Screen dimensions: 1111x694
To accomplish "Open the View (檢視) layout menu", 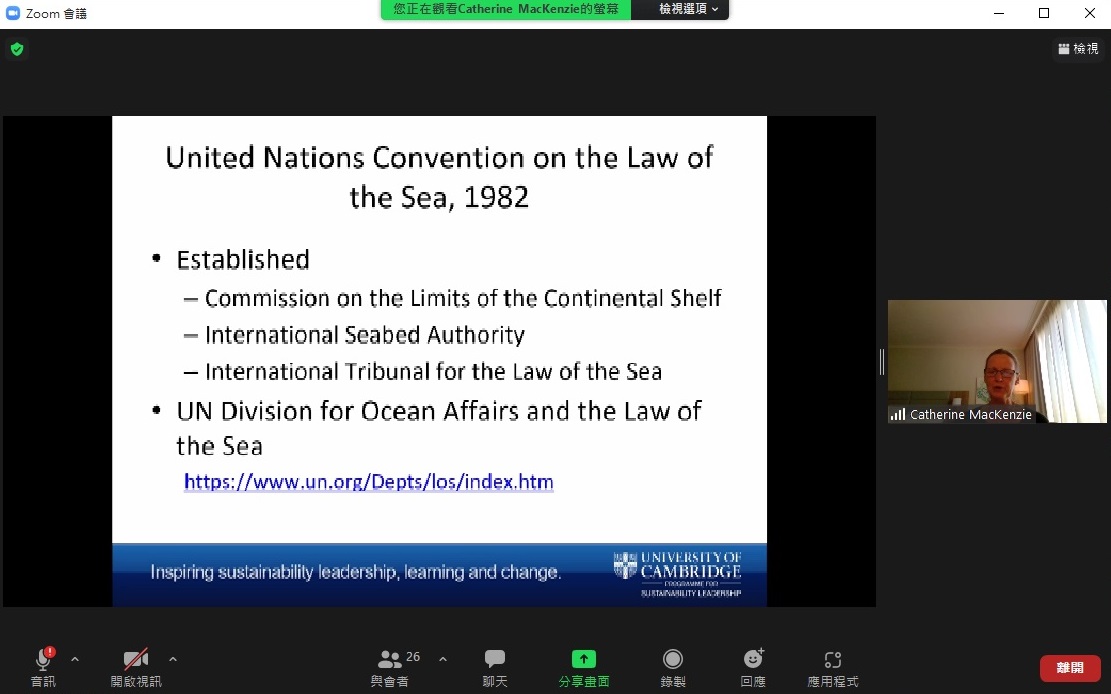I will coord(1078,49).
